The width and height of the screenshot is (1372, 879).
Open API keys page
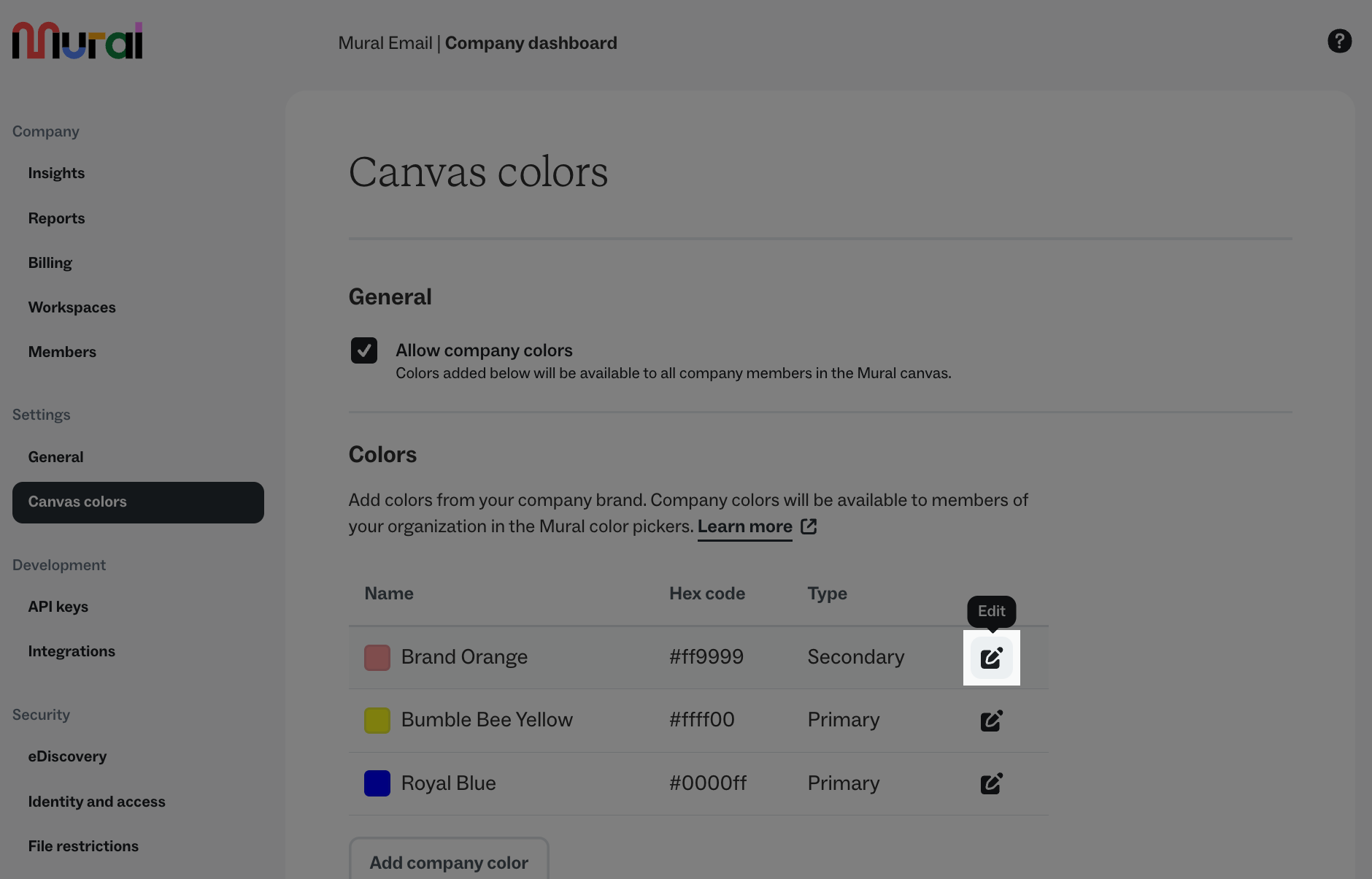pos(58,607)
